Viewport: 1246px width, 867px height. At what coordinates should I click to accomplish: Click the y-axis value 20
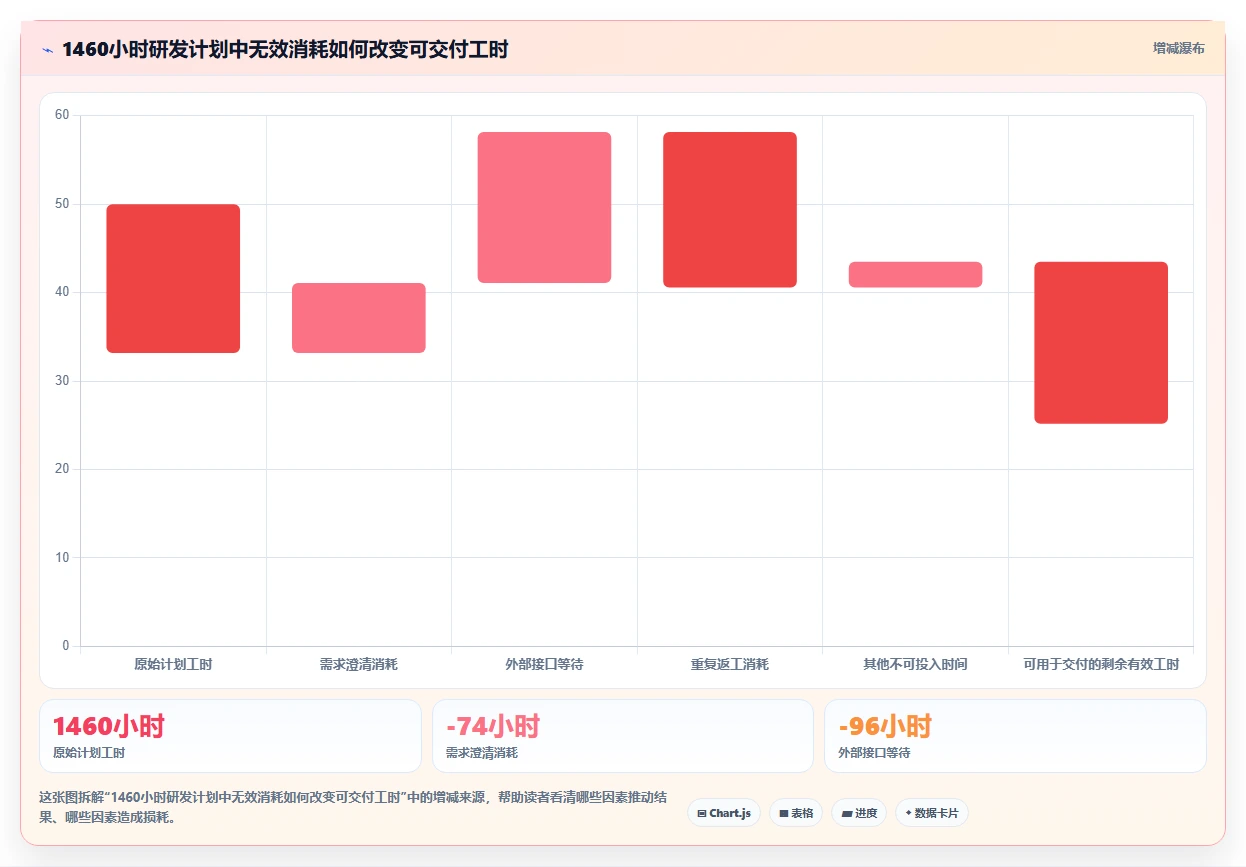62,469
